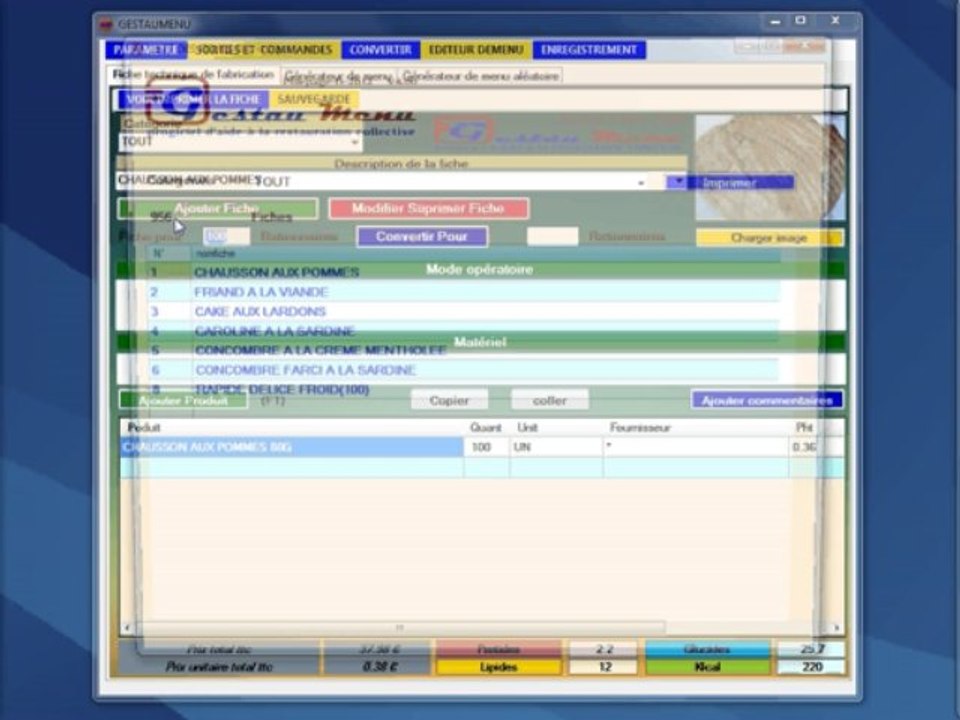Click the quantity cell showing 100
Viewport: 960px width, 720px height.
[486, 447]
